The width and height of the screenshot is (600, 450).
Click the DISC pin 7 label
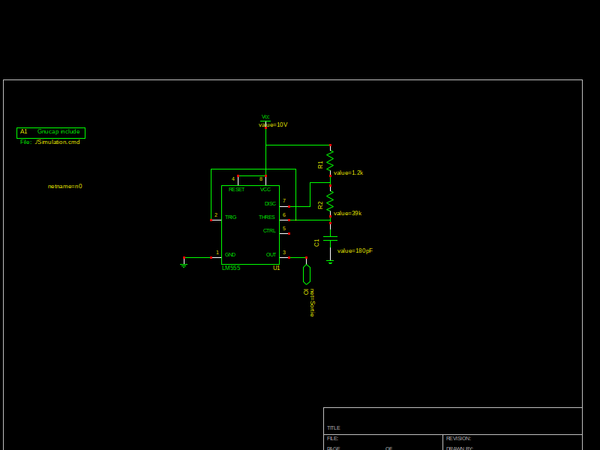click(x=270, y=204)
